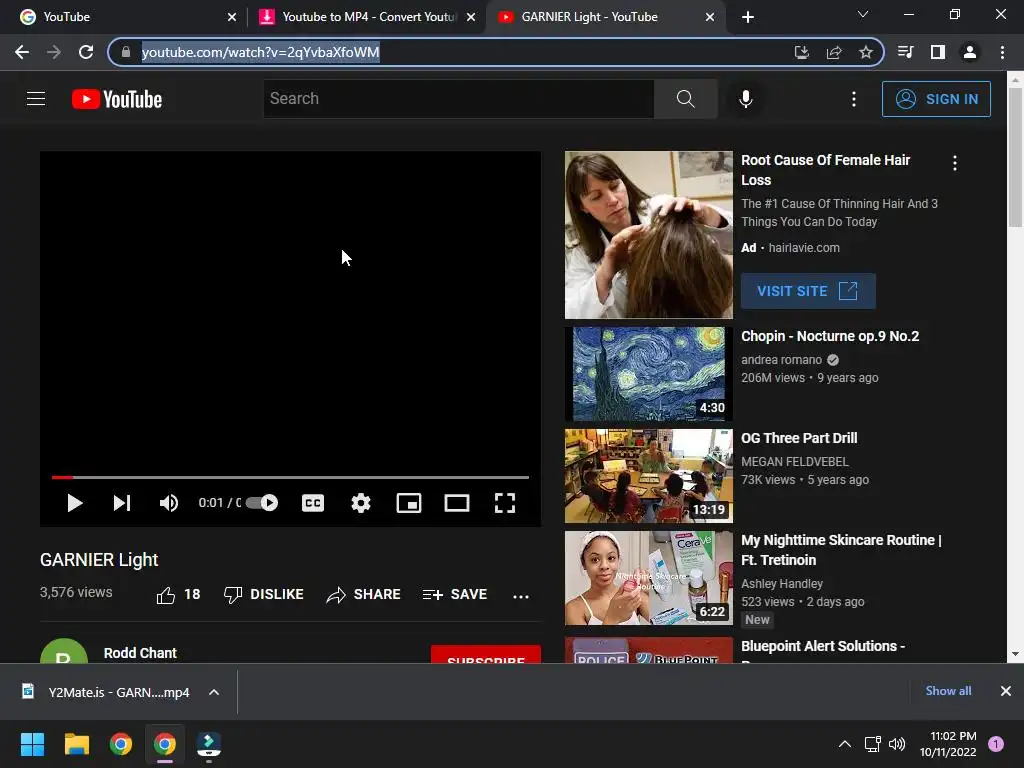This screenshot has height=768, width=1024.
Task: Open Windows Start menu
Action: click(x=32, y=744)
